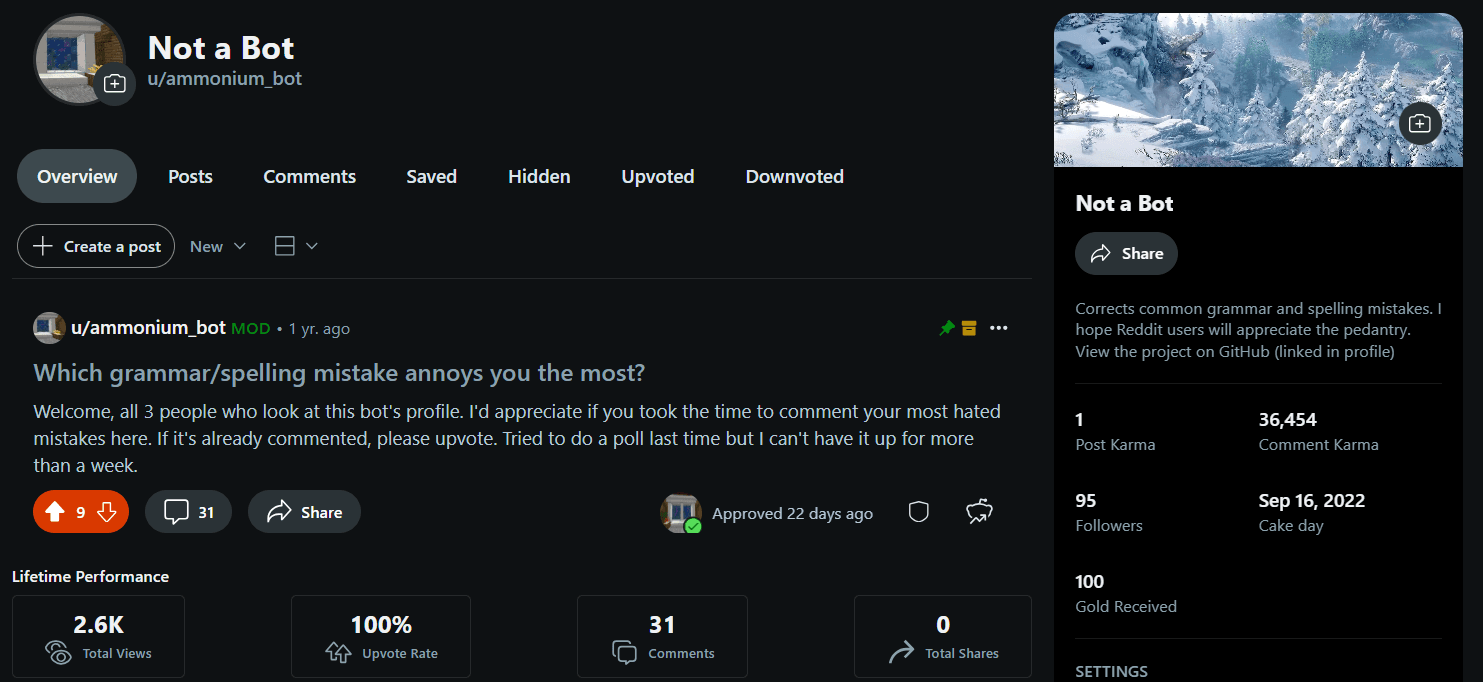Click the 100% Upvote Rate stat
Screen dimensions: 1483x682
click(x=380, y=637)
